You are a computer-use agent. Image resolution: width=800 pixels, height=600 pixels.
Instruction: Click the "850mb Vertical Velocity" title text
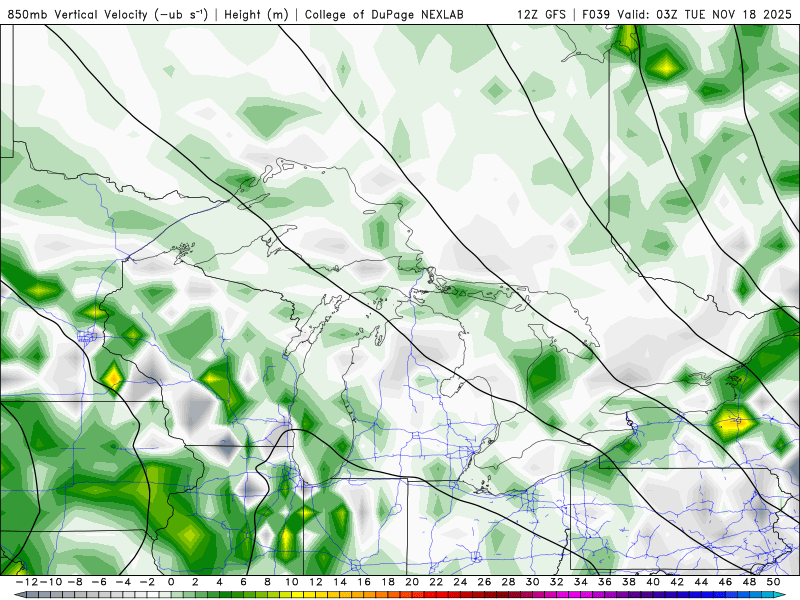coord(77,15)
